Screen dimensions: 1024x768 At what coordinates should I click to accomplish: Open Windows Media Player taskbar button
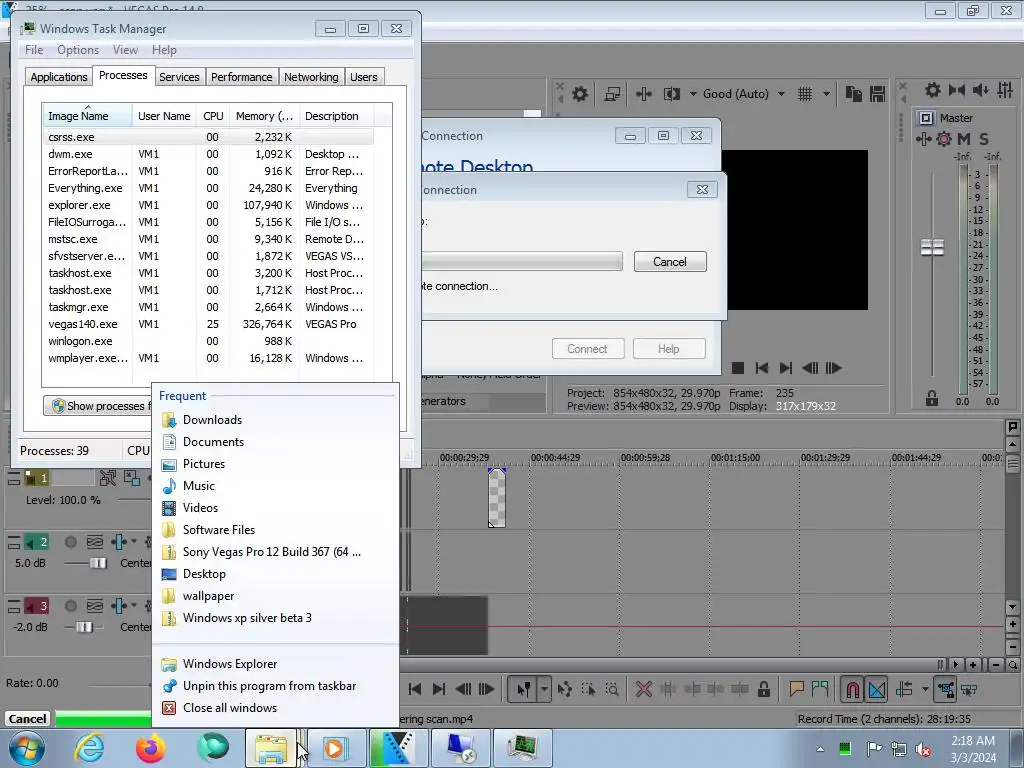336,748
